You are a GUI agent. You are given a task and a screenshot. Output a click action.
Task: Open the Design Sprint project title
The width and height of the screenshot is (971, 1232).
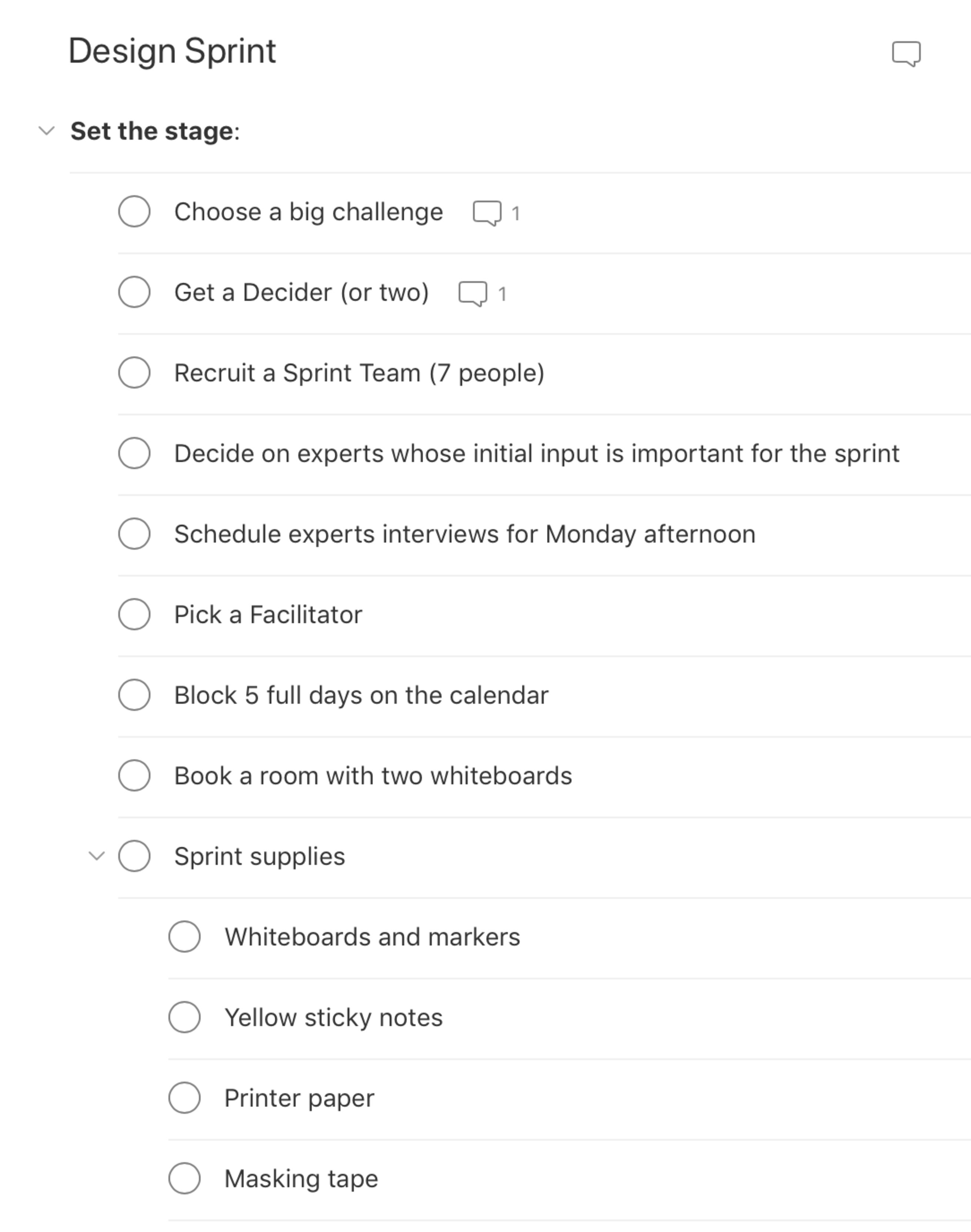coord(171,51)
